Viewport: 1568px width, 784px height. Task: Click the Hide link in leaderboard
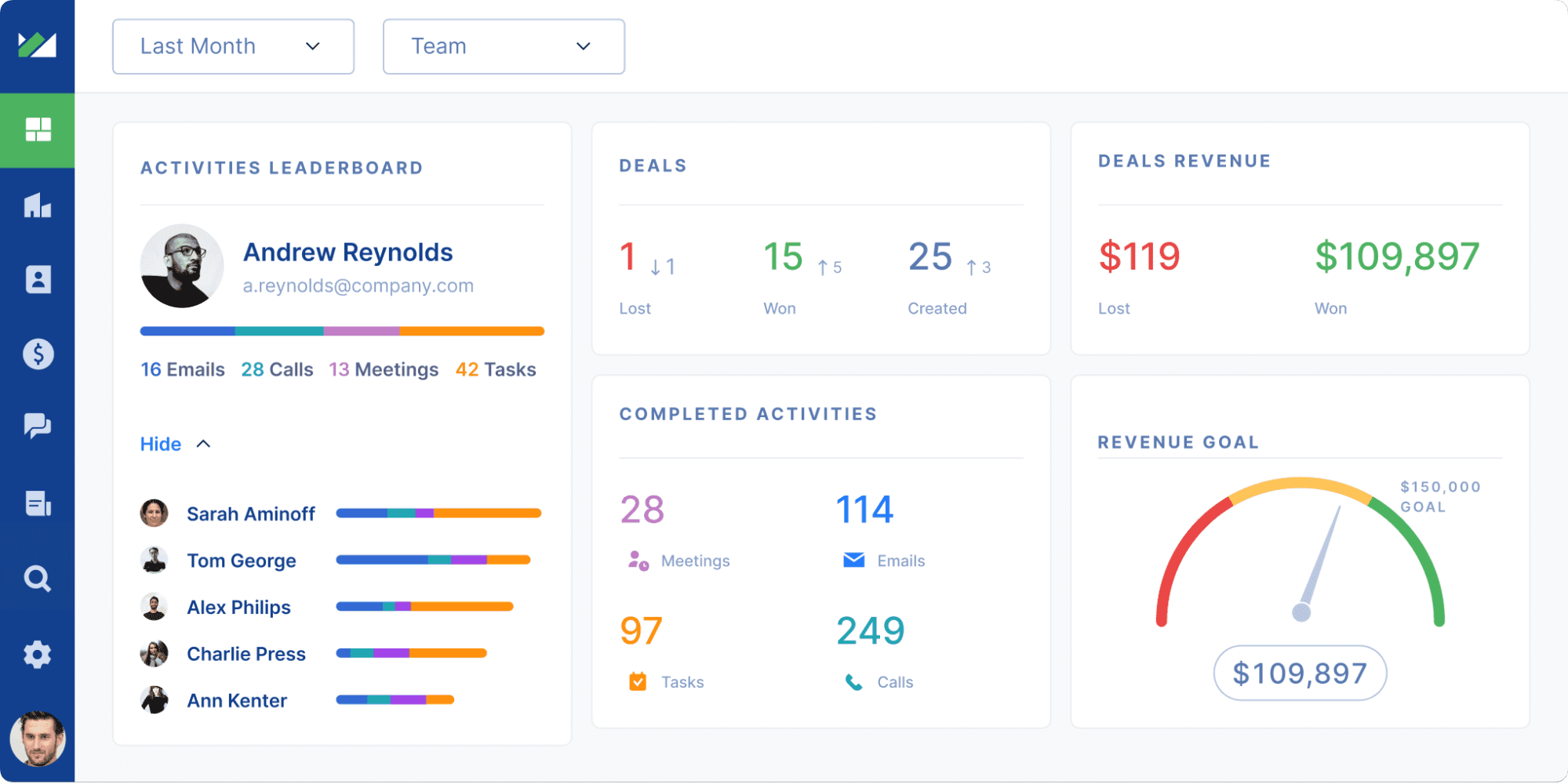(x=161, y=445)
